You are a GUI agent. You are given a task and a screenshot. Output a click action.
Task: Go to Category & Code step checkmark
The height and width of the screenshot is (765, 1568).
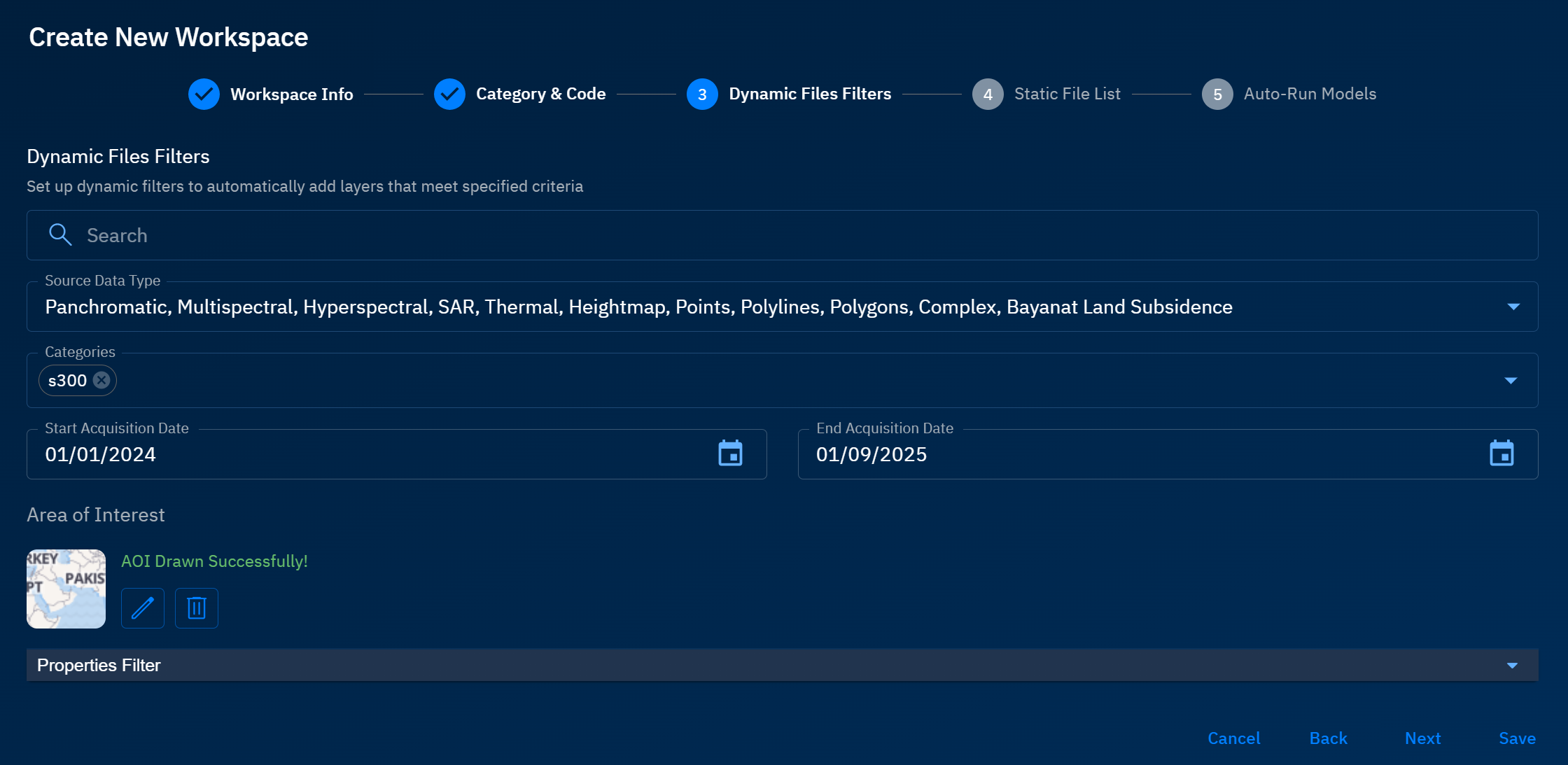pos(449,94)
